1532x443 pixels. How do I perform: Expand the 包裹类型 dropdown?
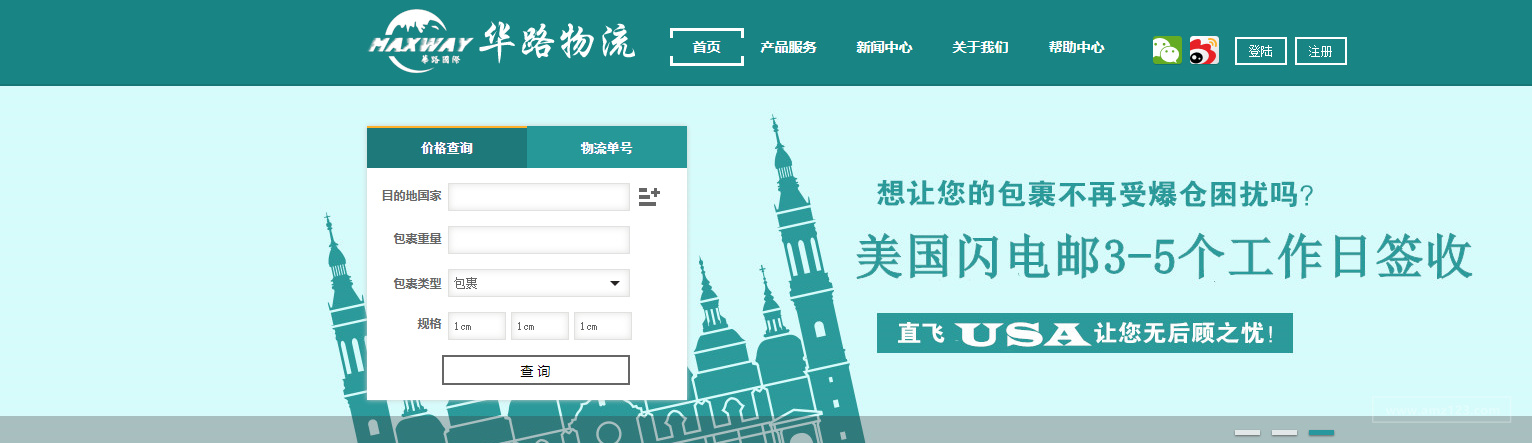539,283
